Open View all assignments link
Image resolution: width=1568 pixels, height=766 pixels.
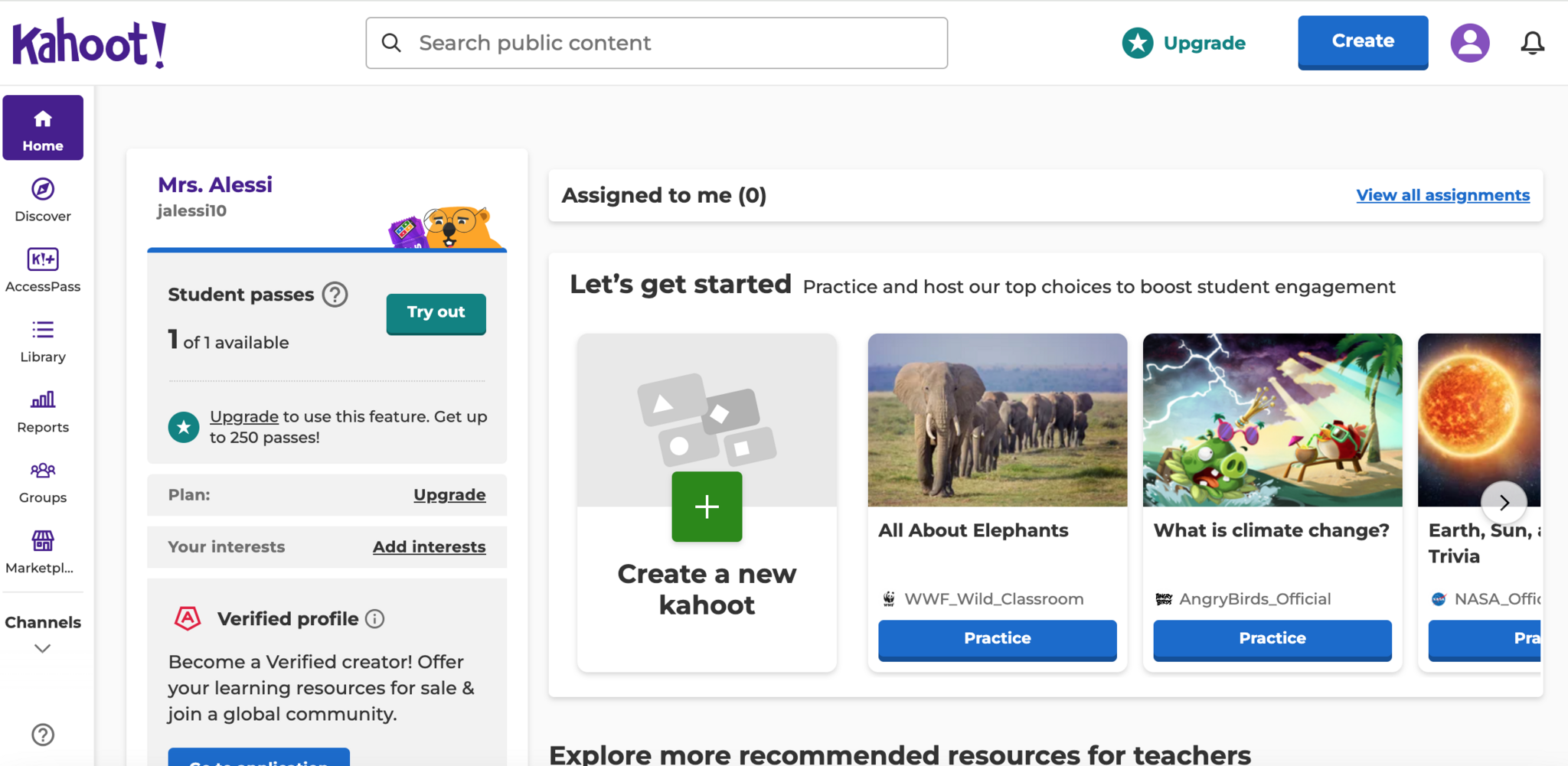point(1442,195)
